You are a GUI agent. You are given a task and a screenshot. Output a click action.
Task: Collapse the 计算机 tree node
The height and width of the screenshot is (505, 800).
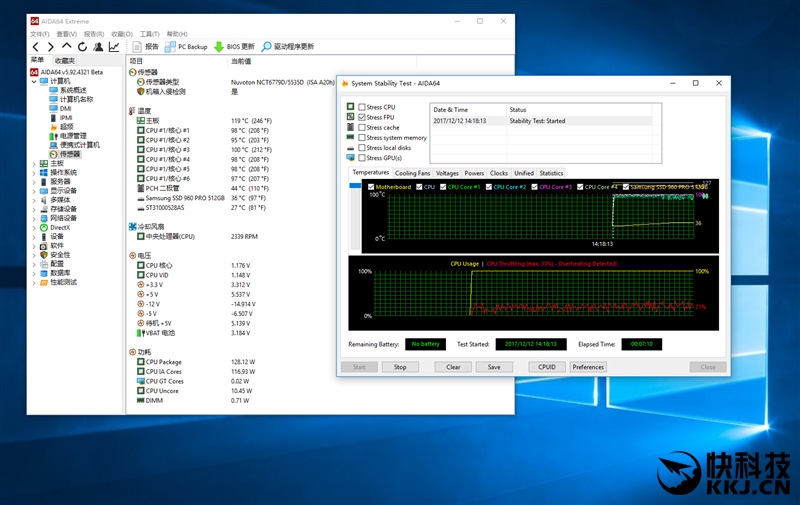pyautogui.click(x=34, y=82)
